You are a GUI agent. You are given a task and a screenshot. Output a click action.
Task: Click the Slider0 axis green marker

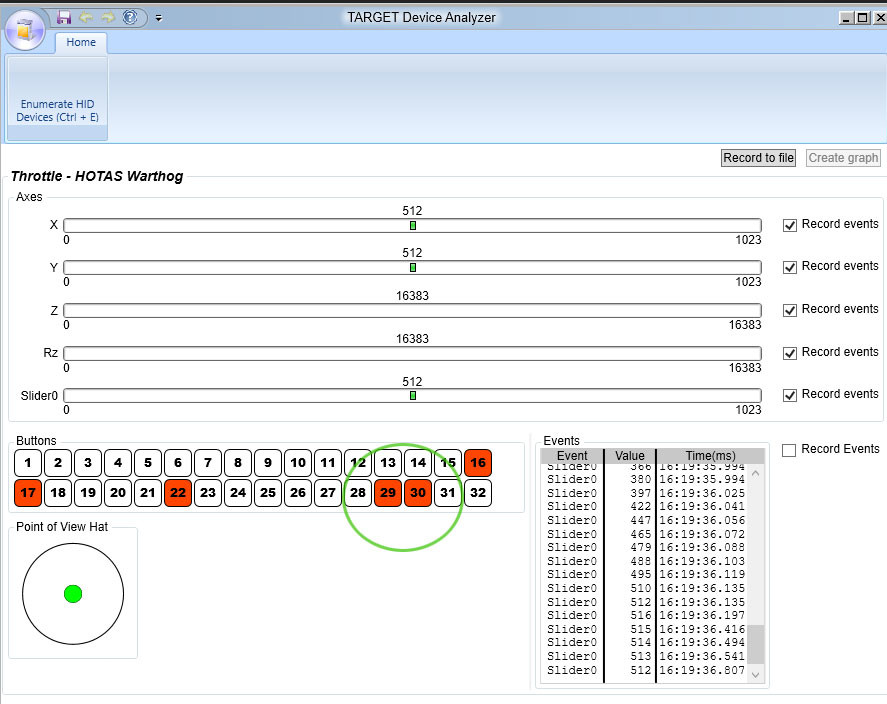(413, 395)
